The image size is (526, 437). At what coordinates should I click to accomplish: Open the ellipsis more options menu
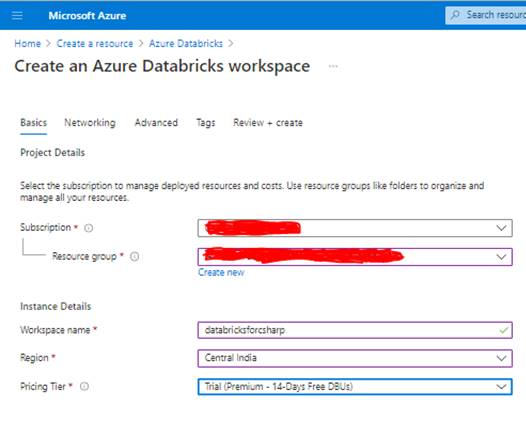point(333,66)
